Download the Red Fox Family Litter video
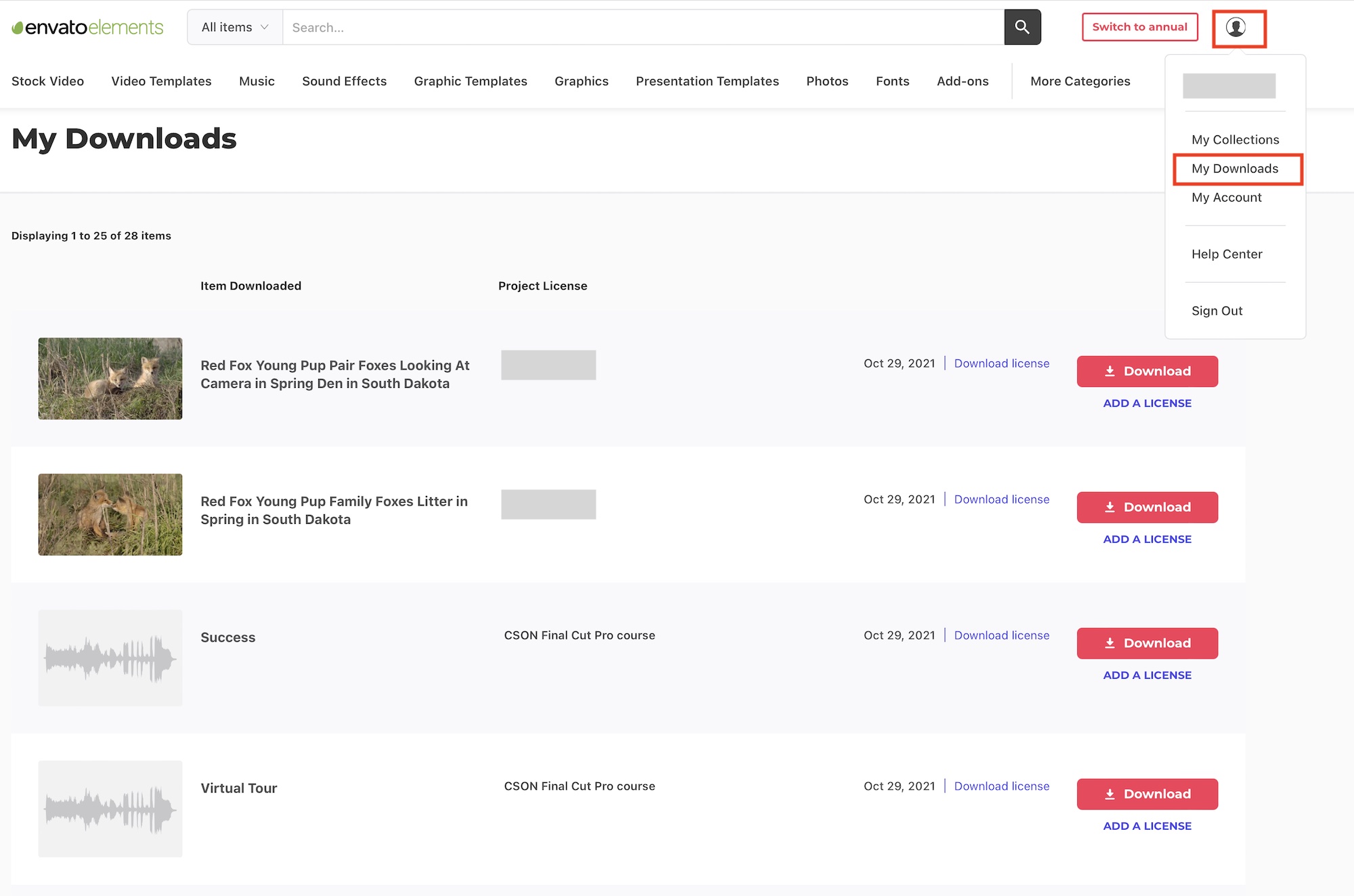This screenshot has width=1354, height=896. pos(1147,507)
